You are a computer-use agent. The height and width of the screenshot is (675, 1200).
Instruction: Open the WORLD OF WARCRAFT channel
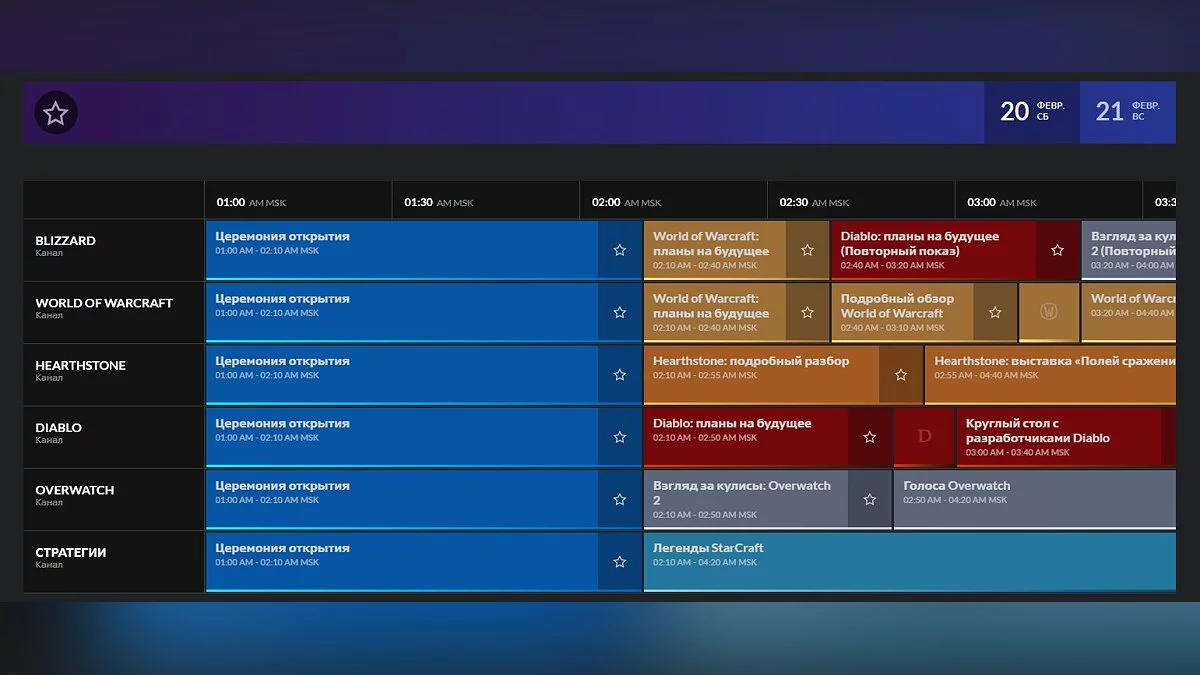114,312
